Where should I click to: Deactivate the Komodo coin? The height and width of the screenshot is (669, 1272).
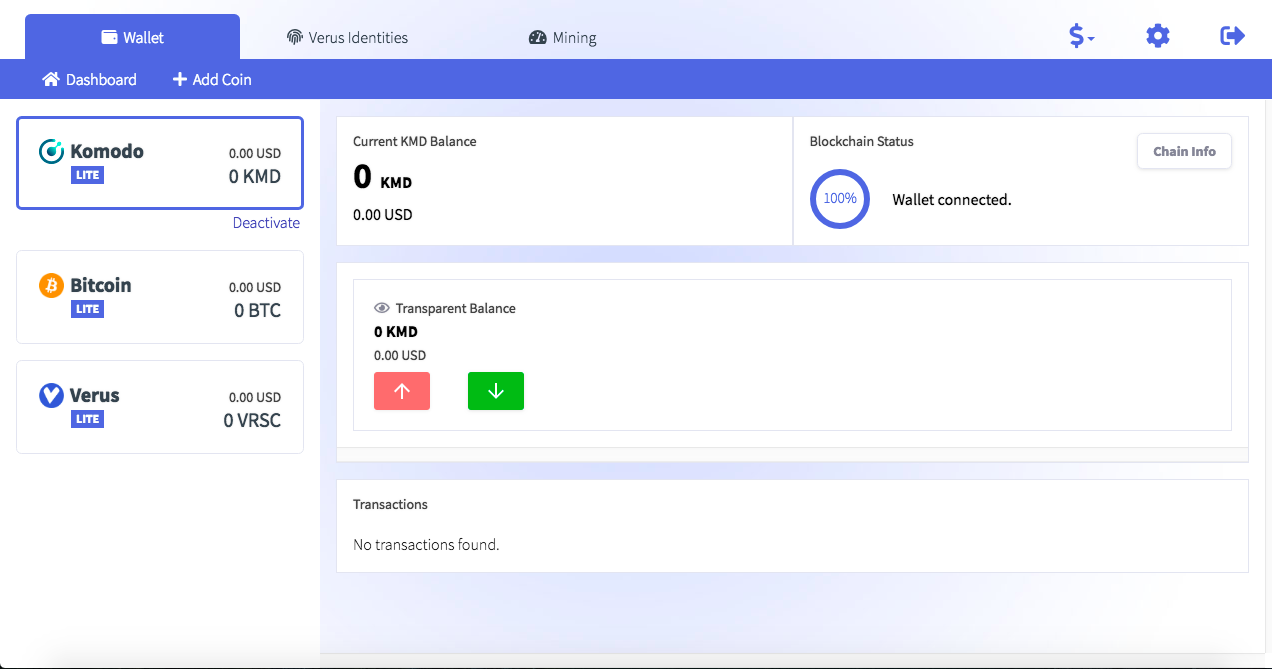click(x=266, y=223)
